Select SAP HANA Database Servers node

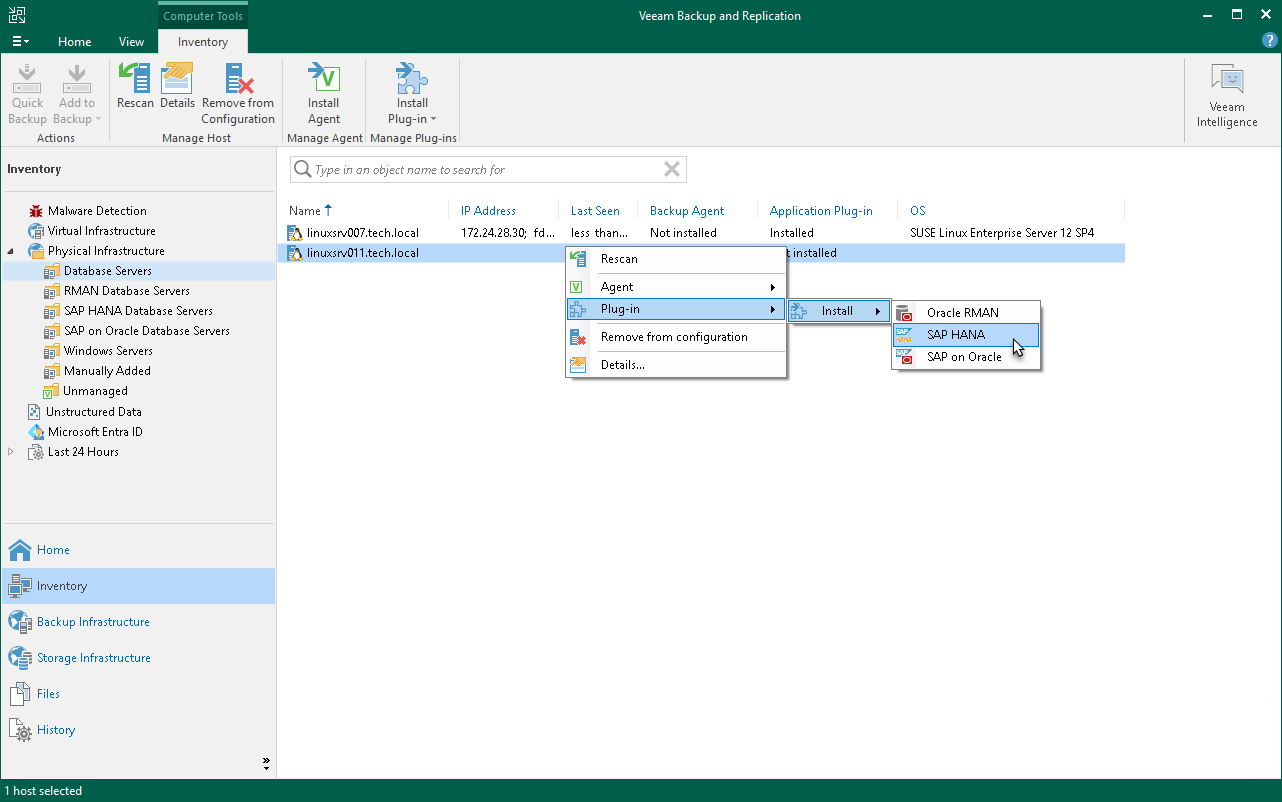click(x=138, y=311)
